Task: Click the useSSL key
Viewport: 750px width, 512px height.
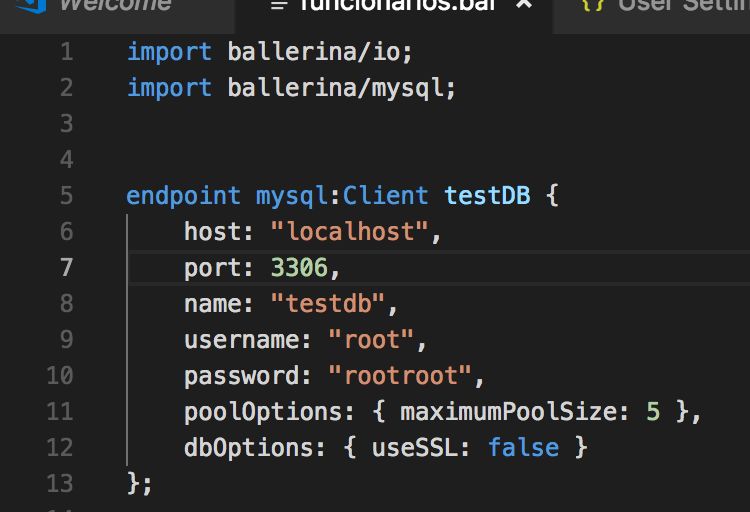Action: click(414, 448)
